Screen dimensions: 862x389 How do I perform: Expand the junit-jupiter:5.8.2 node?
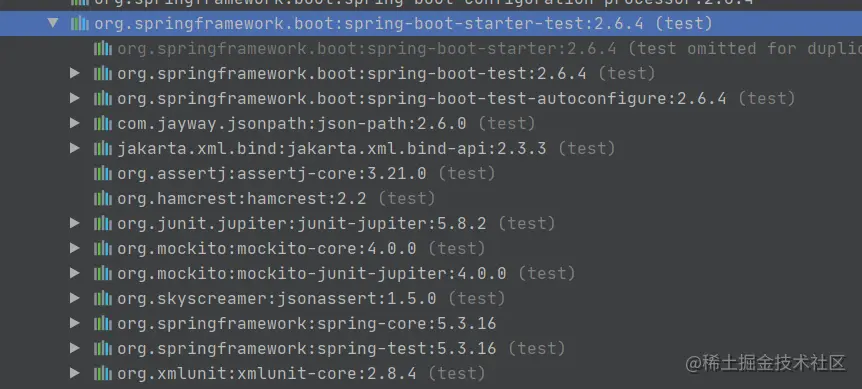(x=75, y=223)
